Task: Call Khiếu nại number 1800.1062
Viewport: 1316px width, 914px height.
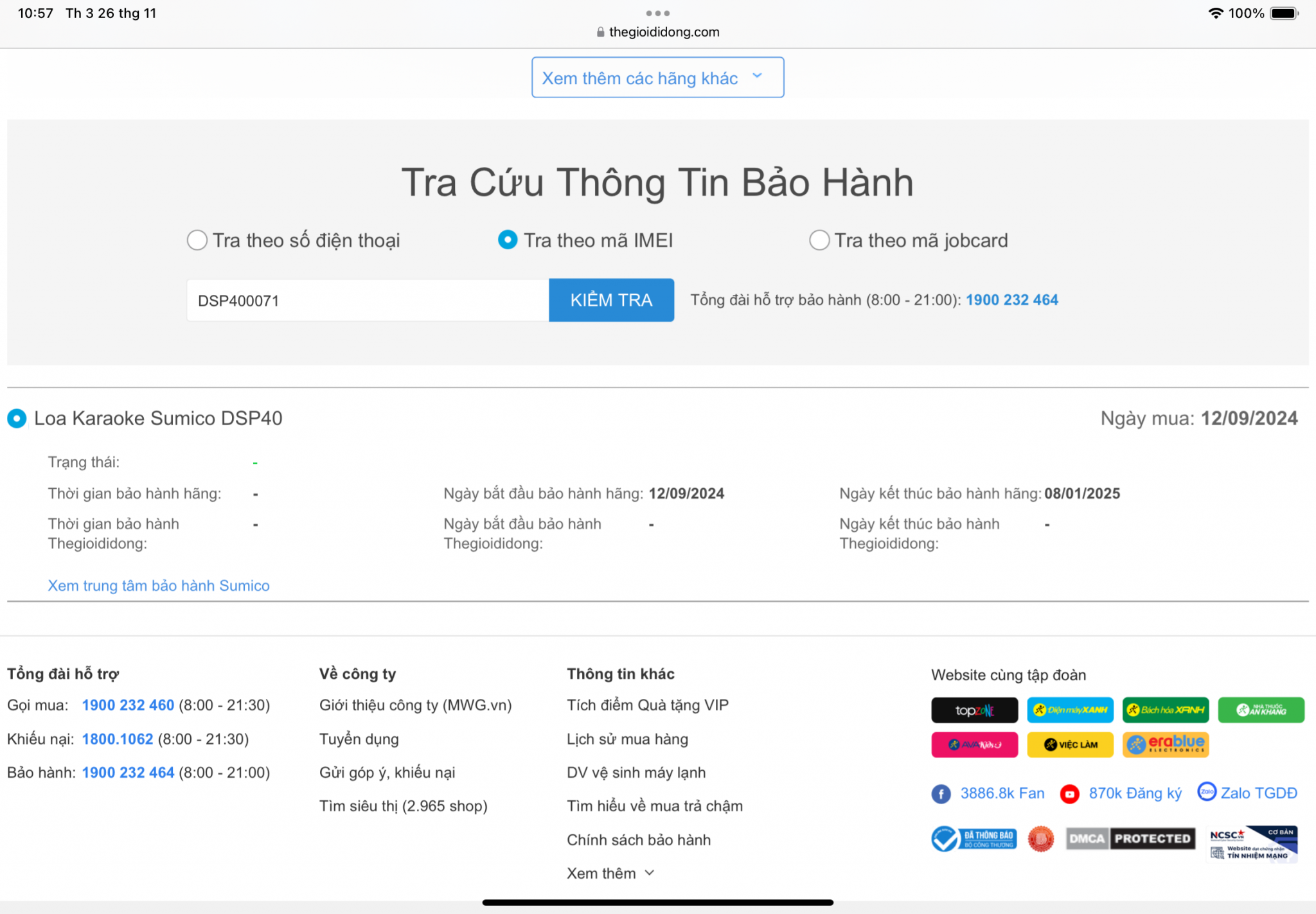Action: coord(118,739)
